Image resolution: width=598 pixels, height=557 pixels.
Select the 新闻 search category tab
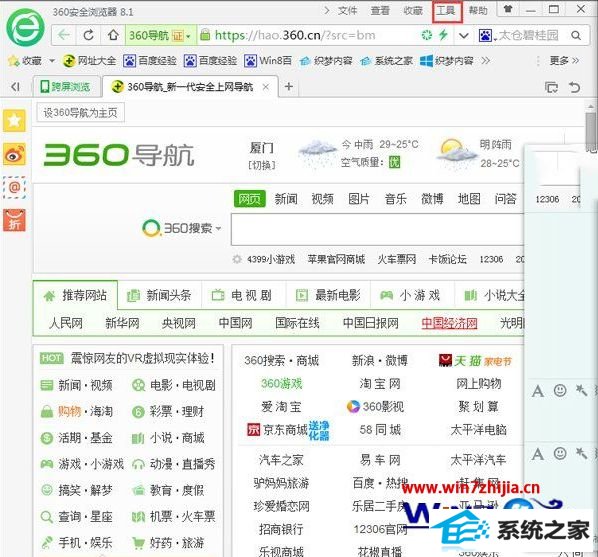click(286, 199)
